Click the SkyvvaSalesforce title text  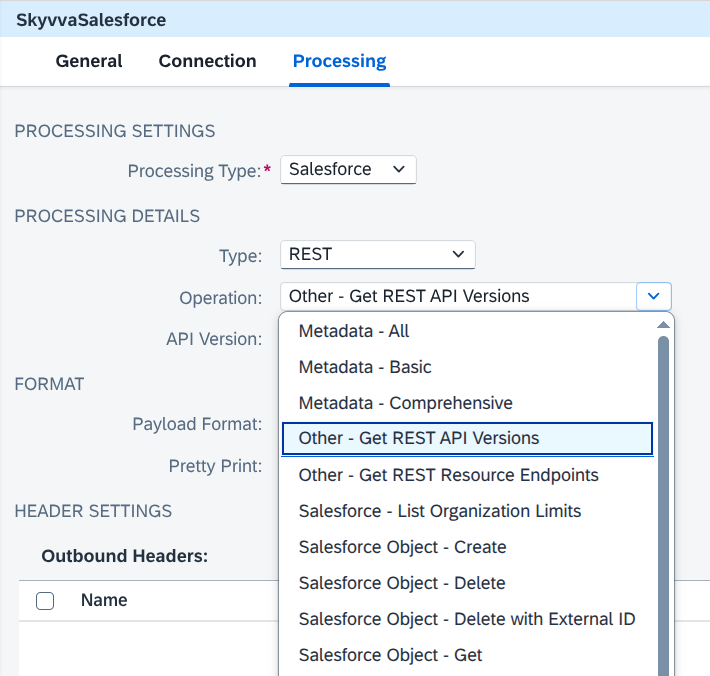[91, 20]
